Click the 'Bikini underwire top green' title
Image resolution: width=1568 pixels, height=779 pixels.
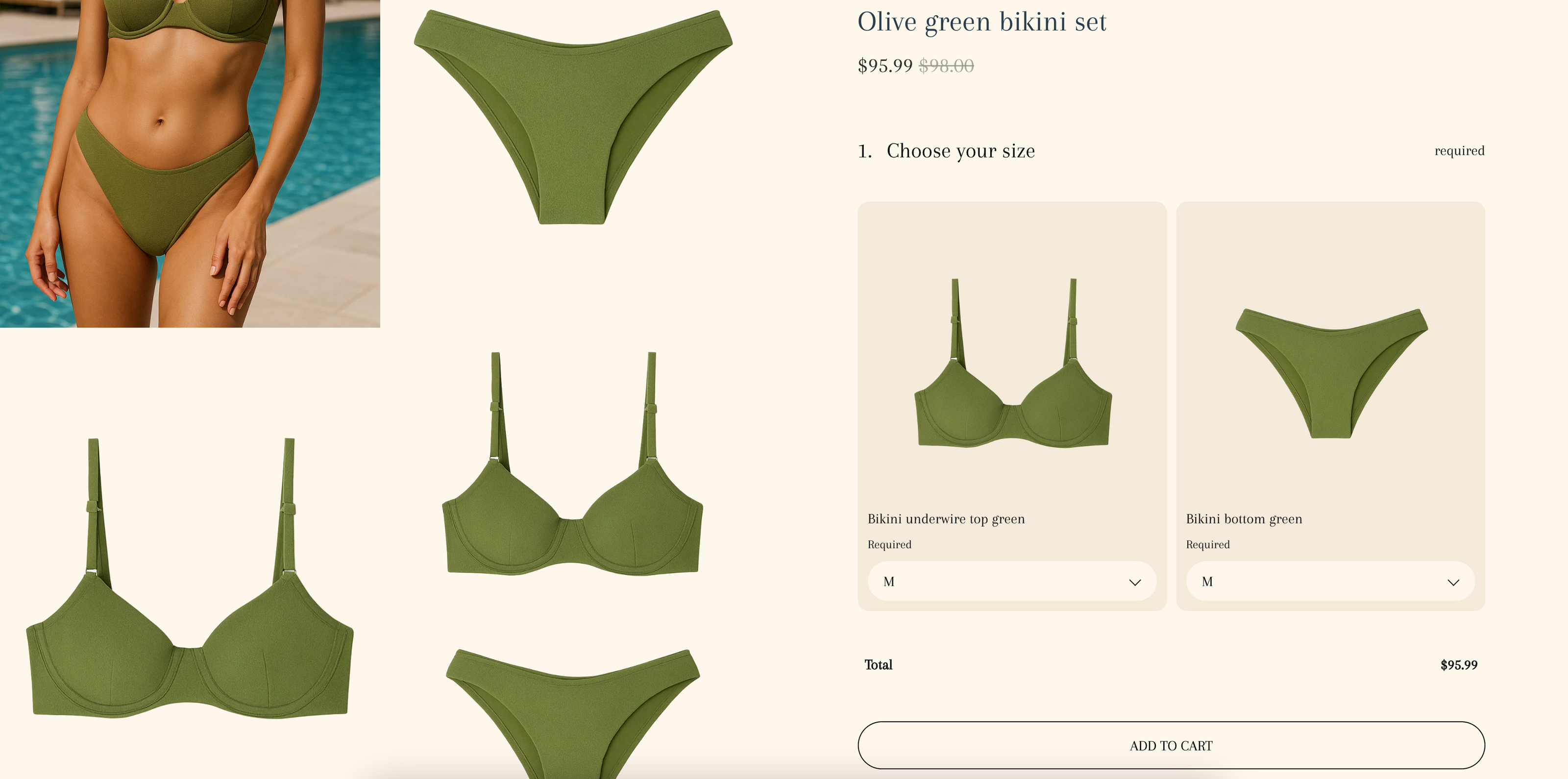click(946, 518)
